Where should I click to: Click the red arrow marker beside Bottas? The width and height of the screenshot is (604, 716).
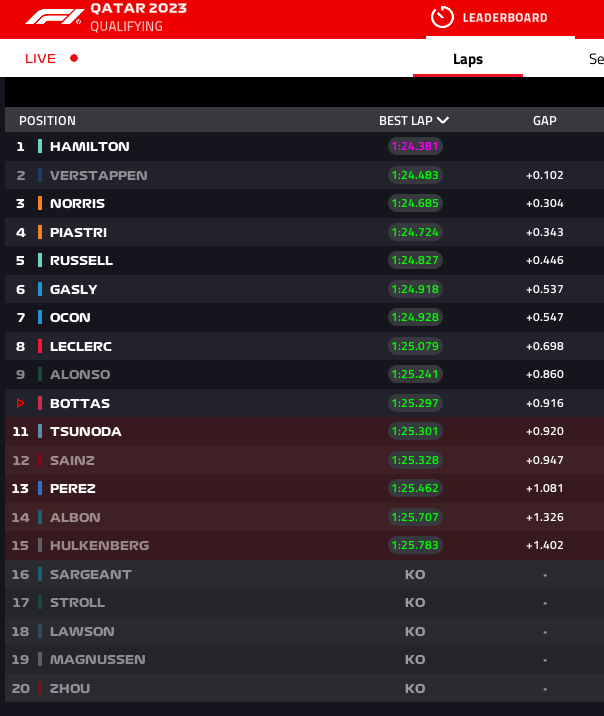click(20, 403)
